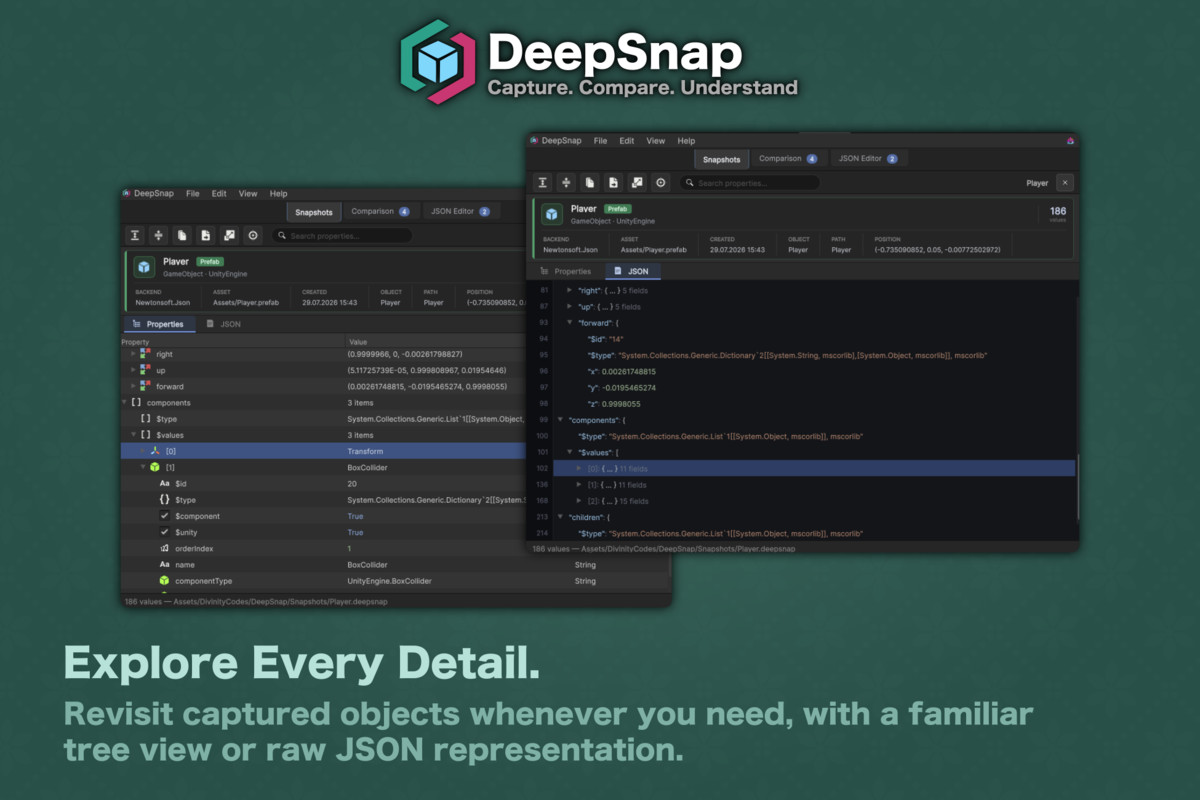The width and height of the screenshot is (1200, 800).
Task: Expand the "right" node in the JSON view
Action: [569, 290]
